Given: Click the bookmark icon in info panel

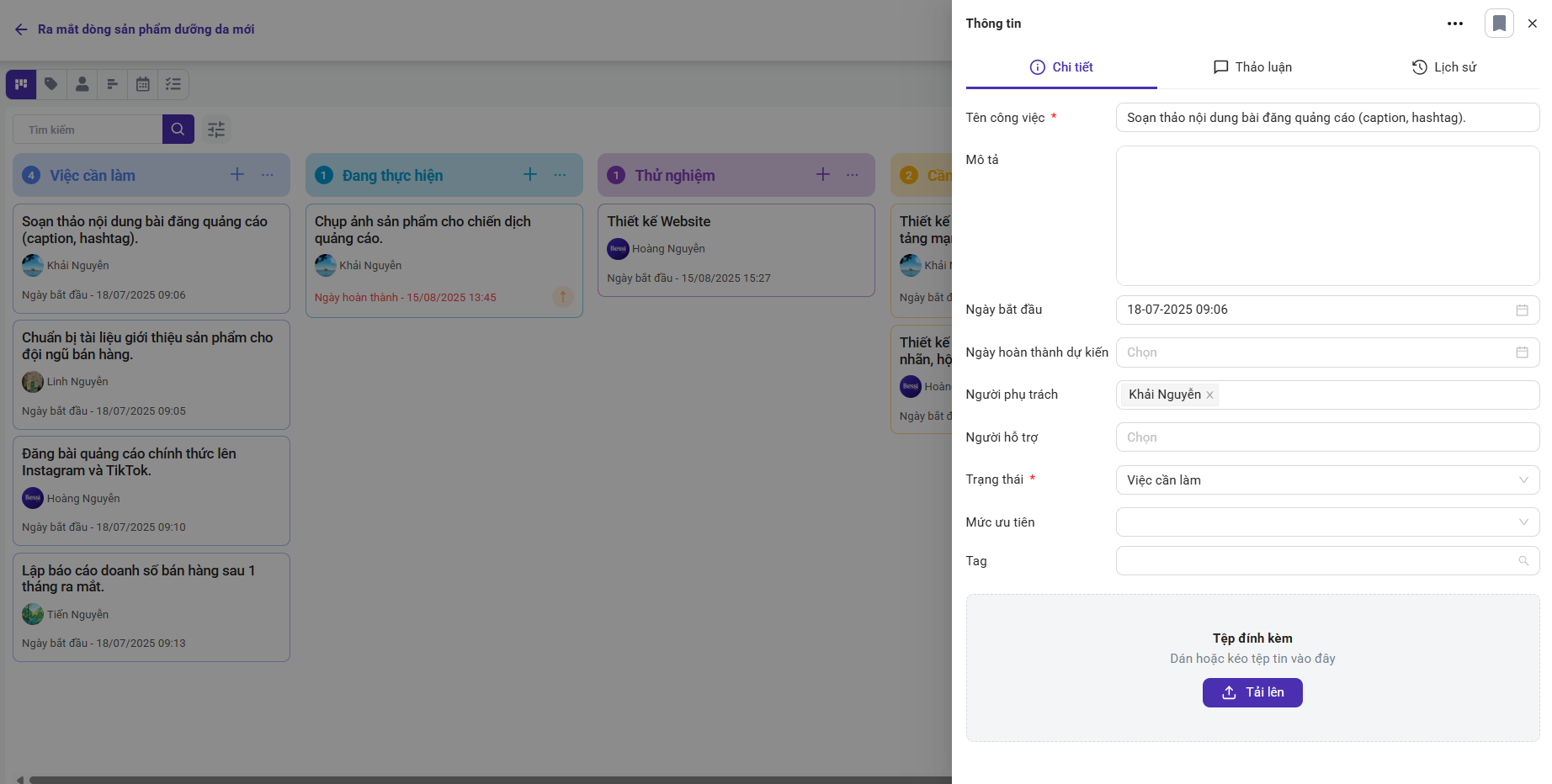Looking at the screenshot, I should tap(1499, 24).
